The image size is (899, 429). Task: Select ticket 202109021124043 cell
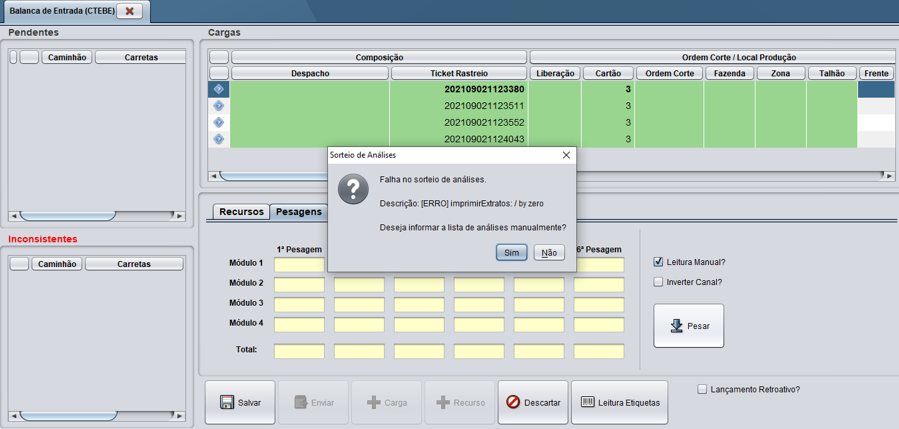point(459,139)
